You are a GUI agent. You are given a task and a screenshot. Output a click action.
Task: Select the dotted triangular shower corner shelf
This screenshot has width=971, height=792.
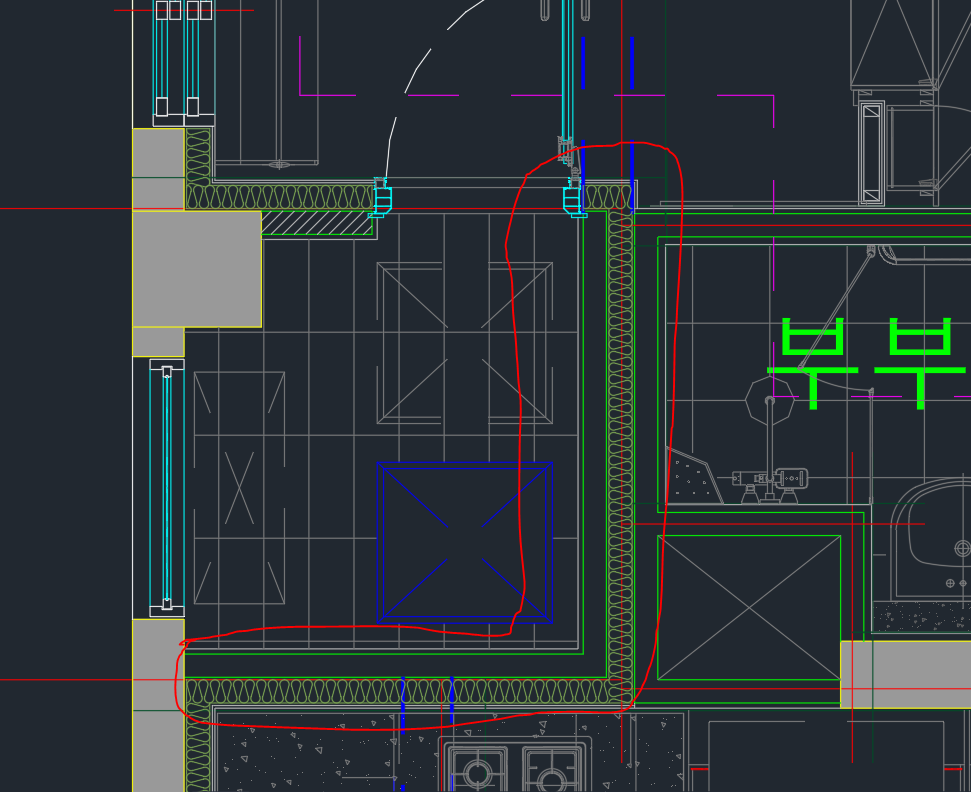pos(692,478)
